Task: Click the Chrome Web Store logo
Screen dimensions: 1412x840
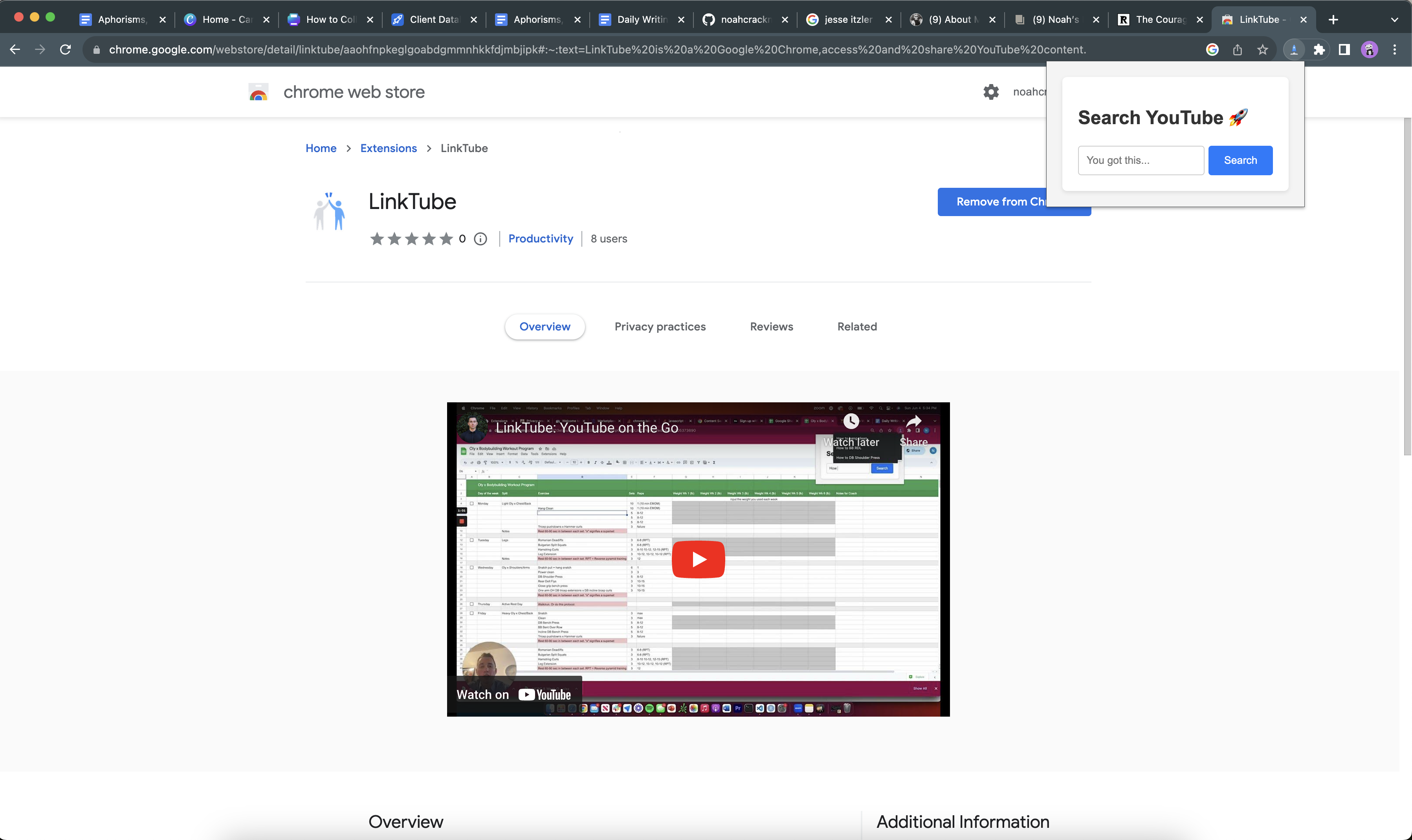Action: pyautogui.click(x=259, y=92)
